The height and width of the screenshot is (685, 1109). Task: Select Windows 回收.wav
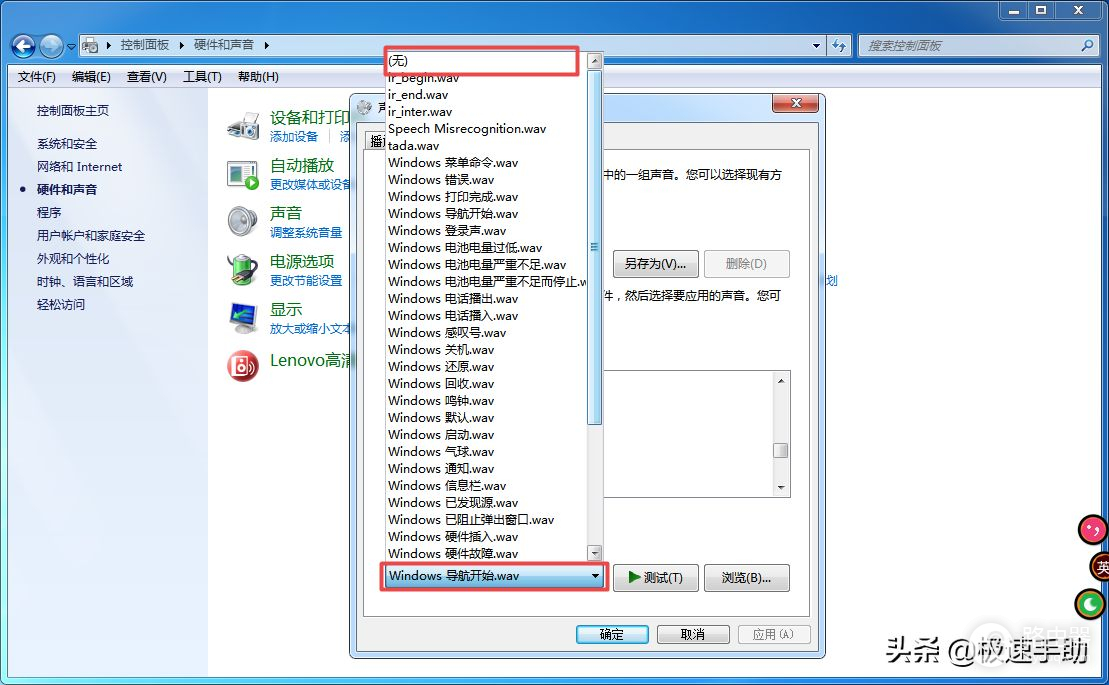487,384
